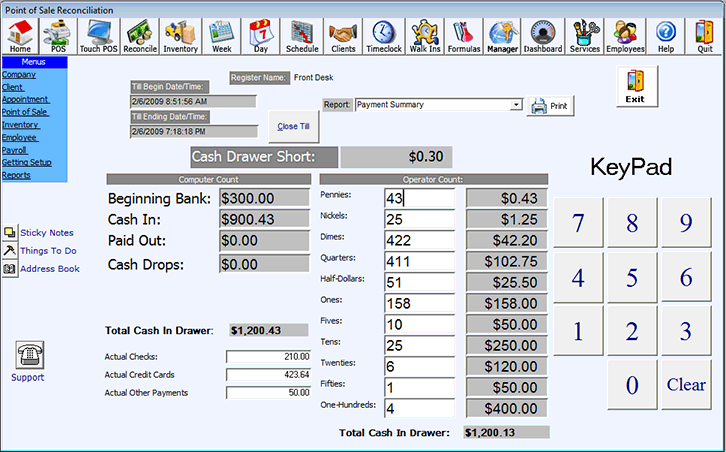Viewport: 726px width, 452px height.
Task: Click the Ones count field
Action: 419,303
